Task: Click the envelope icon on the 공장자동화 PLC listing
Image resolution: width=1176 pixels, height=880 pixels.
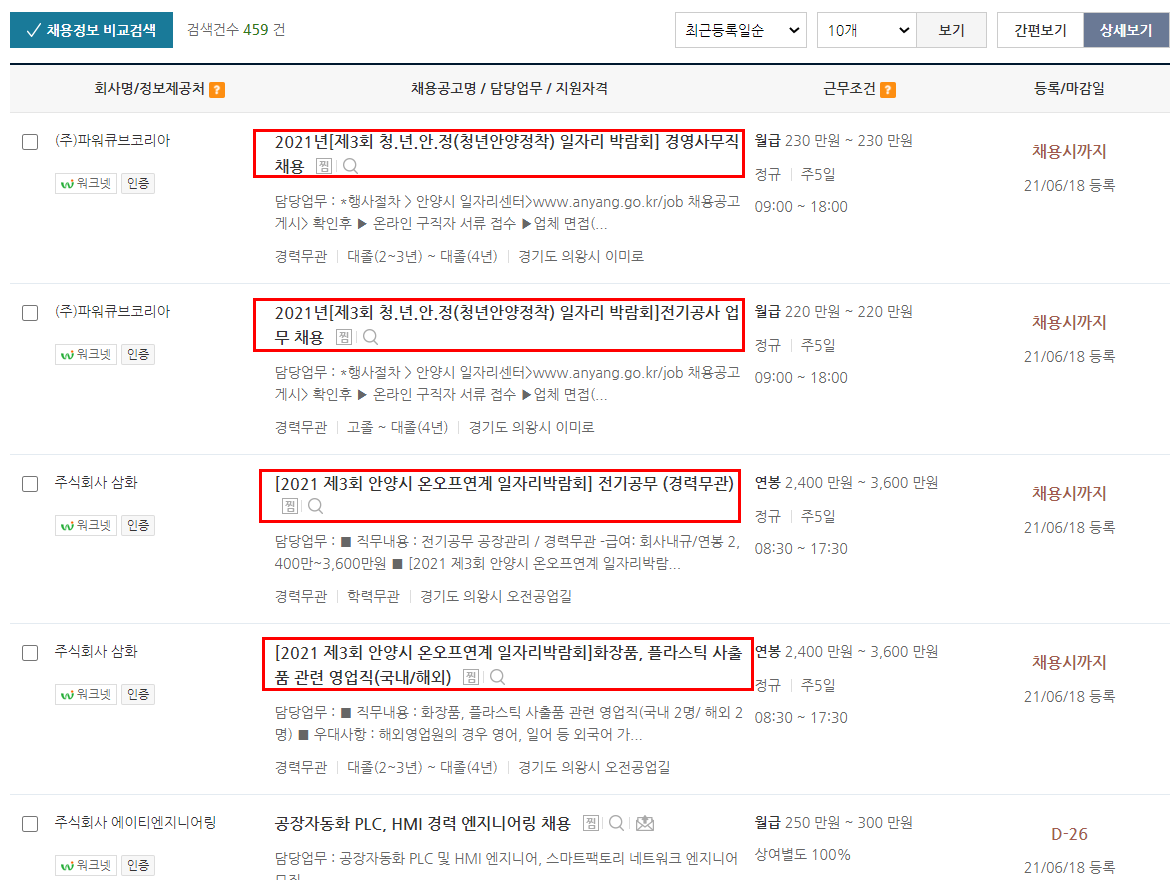Action: (645, 824)
